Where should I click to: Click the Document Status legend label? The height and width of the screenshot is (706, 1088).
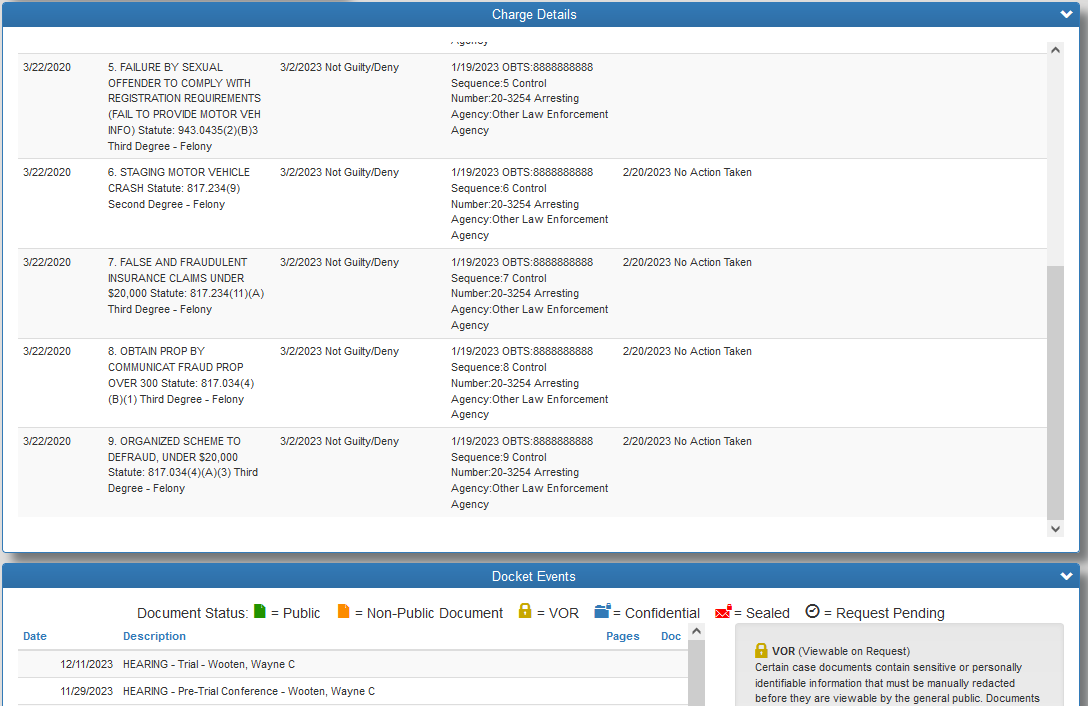pyautogui.click(x=192, y=613)
